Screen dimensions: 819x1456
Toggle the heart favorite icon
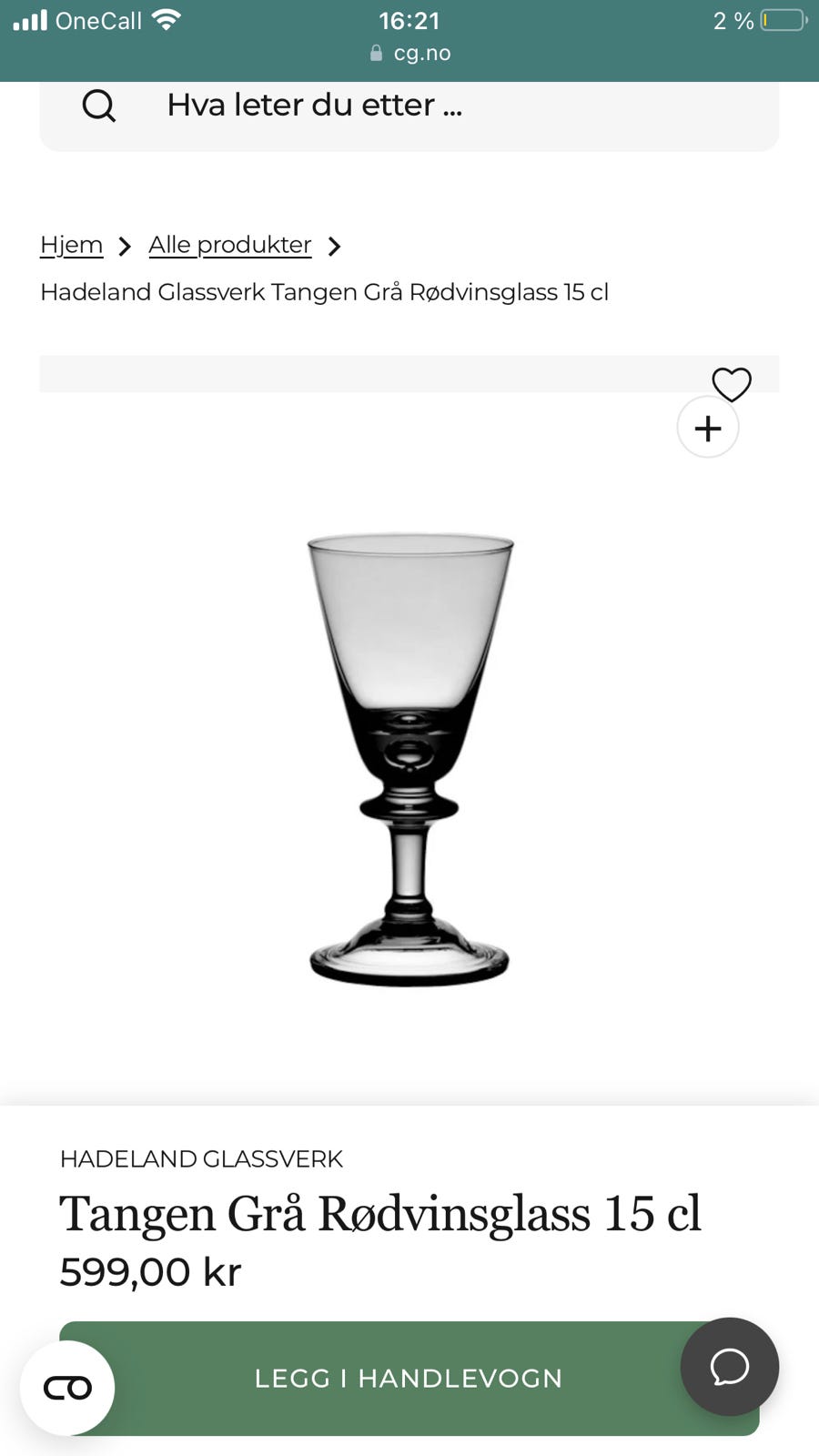pos(732,384)
